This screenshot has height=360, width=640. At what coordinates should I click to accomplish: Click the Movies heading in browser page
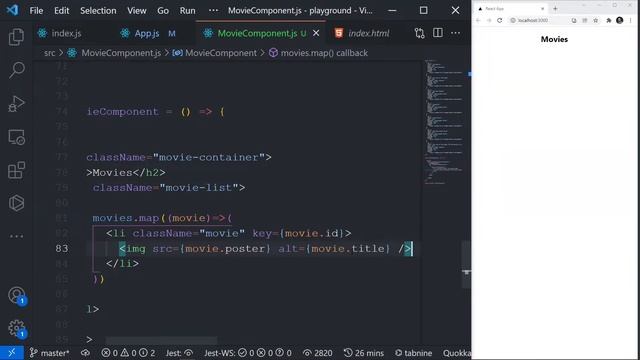(554, 39)
